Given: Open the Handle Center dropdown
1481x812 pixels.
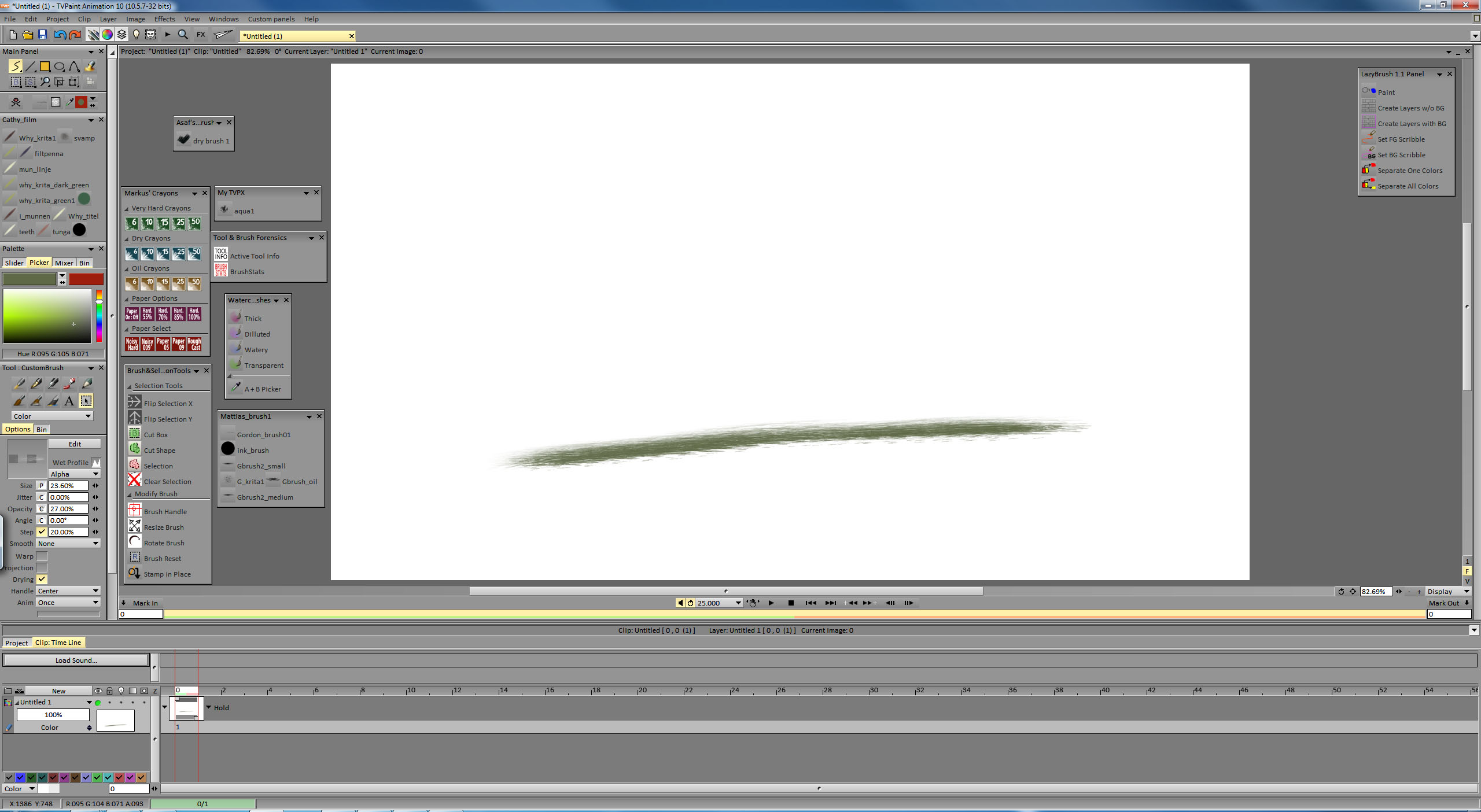Looking at the screenshot, I should [x=68, y=590].
